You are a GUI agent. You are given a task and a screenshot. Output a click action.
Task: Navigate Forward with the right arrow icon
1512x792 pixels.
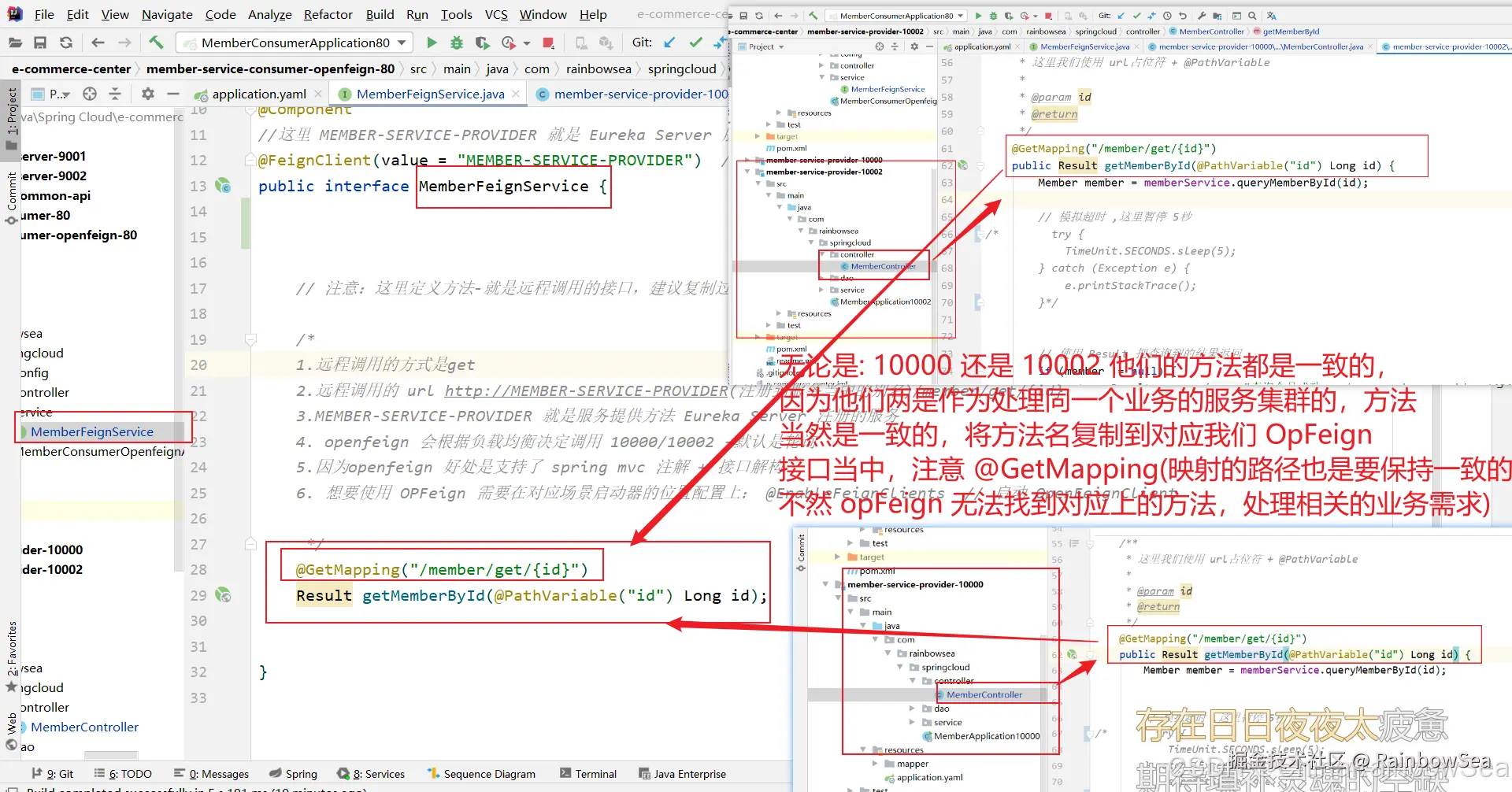124,43
